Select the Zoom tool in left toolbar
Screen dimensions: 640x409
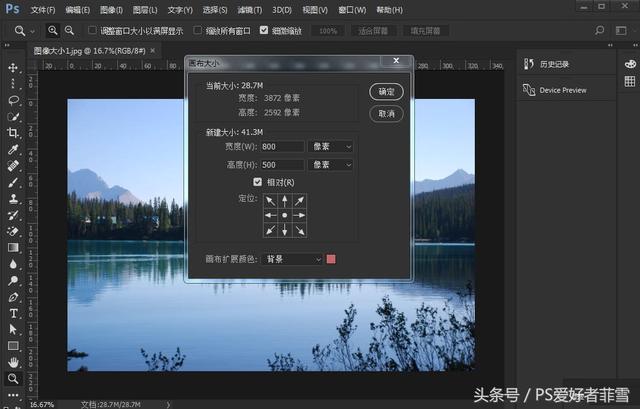click(x=13, y=379)
